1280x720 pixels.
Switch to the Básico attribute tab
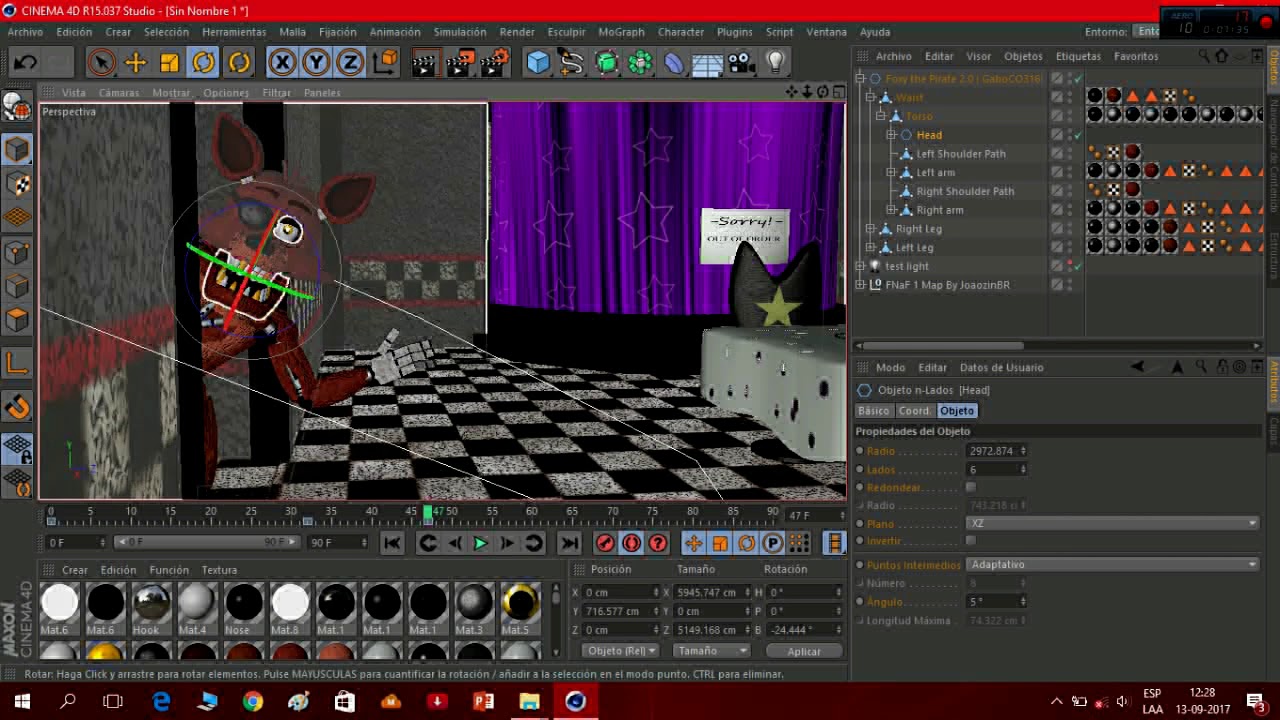873,411
